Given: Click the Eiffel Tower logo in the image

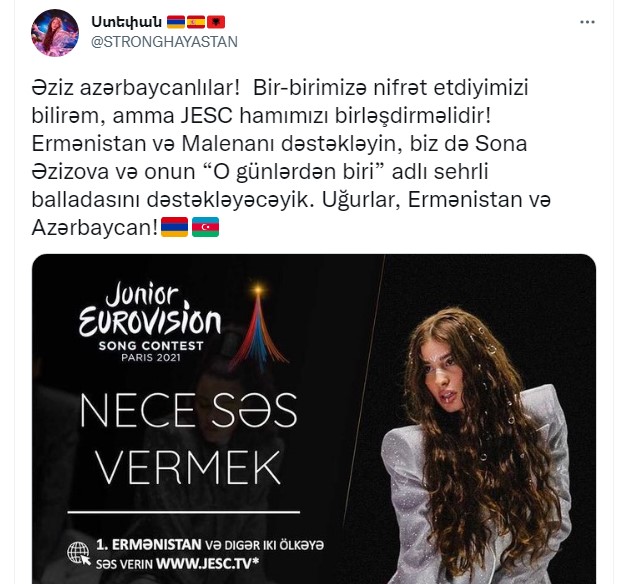Looking at the screenshot, I should [x=258, y=324].
